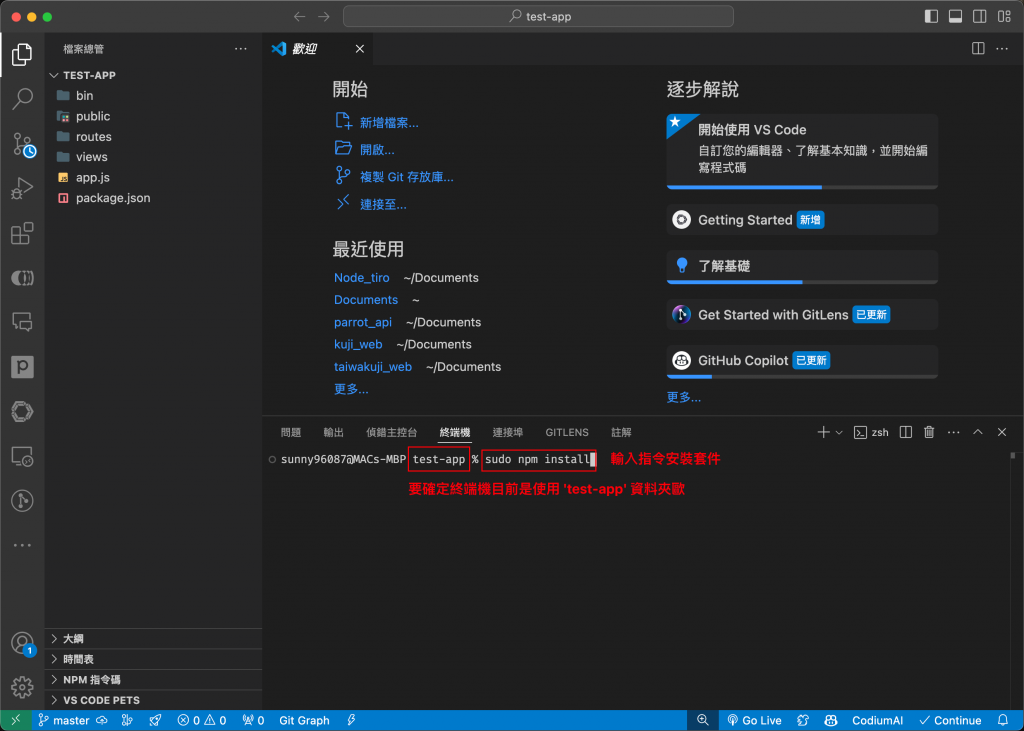Open the chat icon in the activity bar
Image resolution: width=1024 pixels, height=731 pixels.
[22, 322]
